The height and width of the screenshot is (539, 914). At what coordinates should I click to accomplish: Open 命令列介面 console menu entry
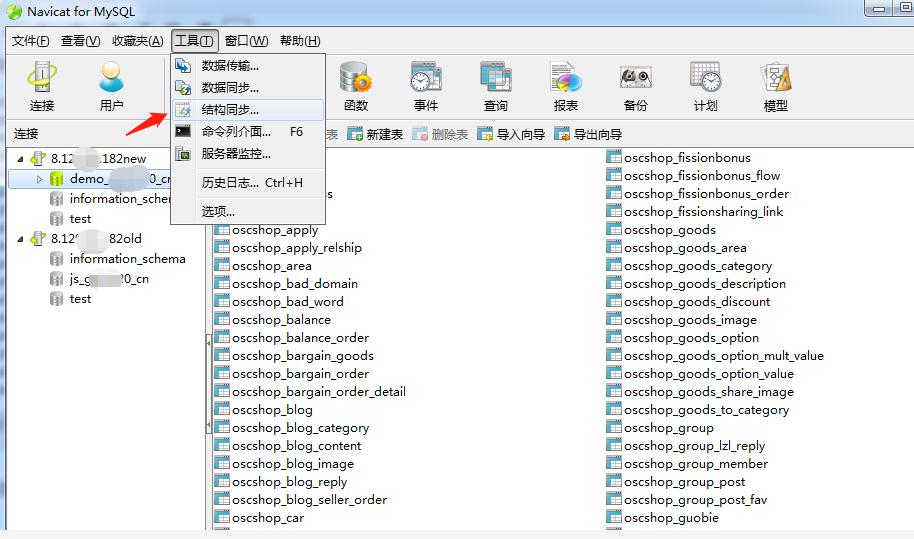(248, 132)
